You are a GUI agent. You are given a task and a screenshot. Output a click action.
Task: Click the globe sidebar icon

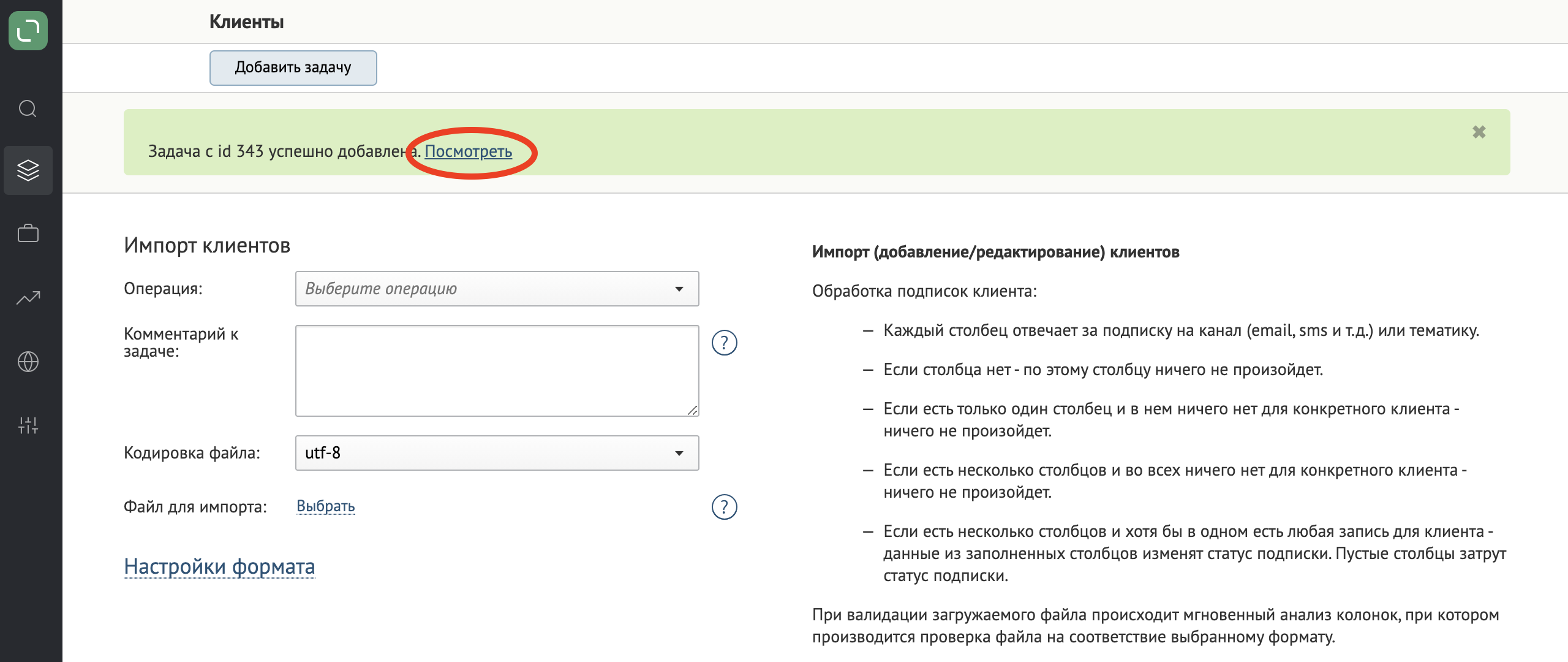(x=28, y=362)
